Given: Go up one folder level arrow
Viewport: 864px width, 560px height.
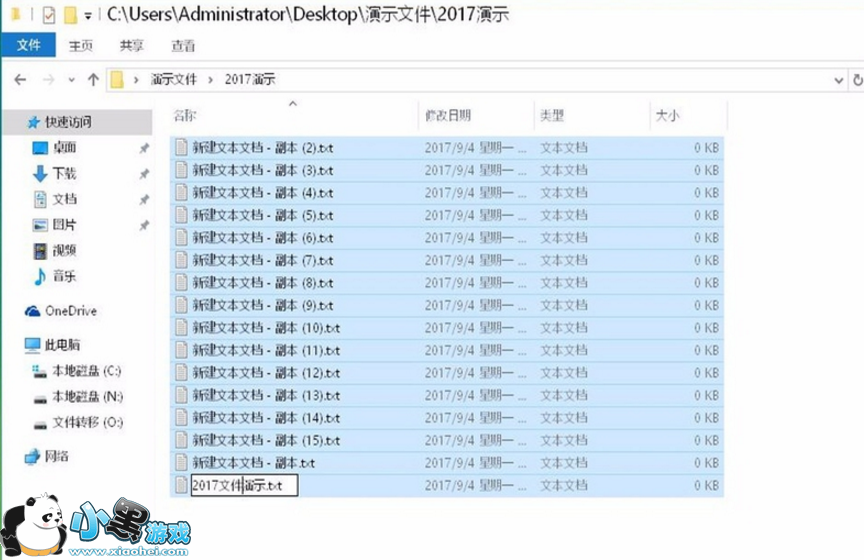Looking at the screenshot, I should tap(93, 80).
